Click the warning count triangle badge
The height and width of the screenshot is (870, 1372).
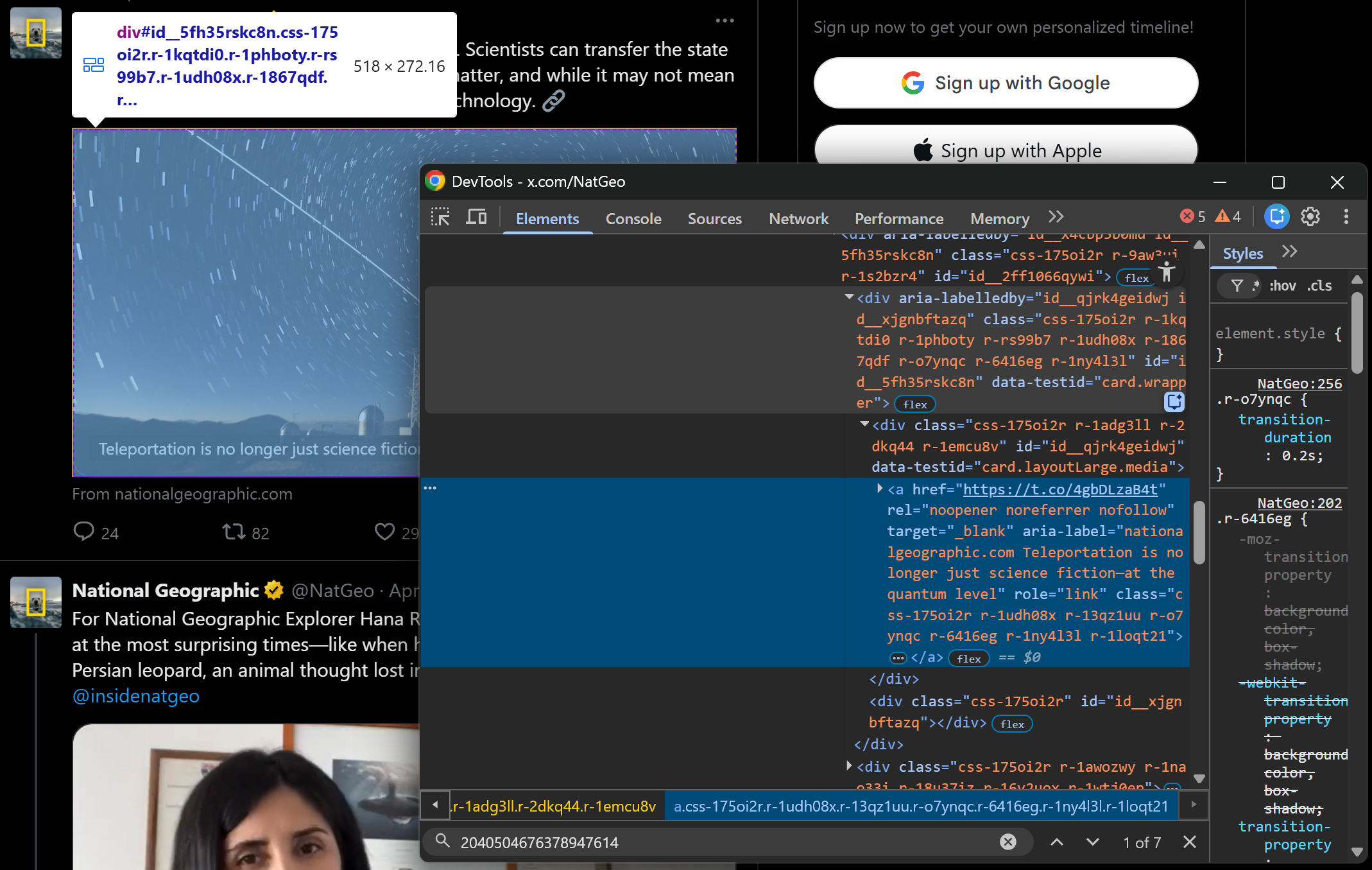tap(1228, 216)
